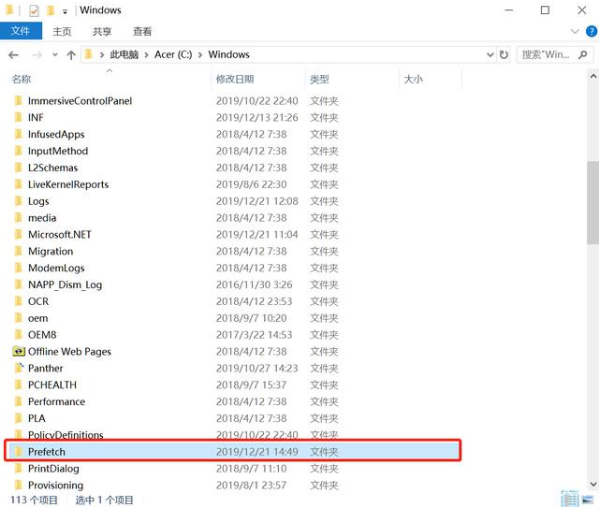
Task: Expand the recent locations dropdown arrow
Action: [55, 55]
